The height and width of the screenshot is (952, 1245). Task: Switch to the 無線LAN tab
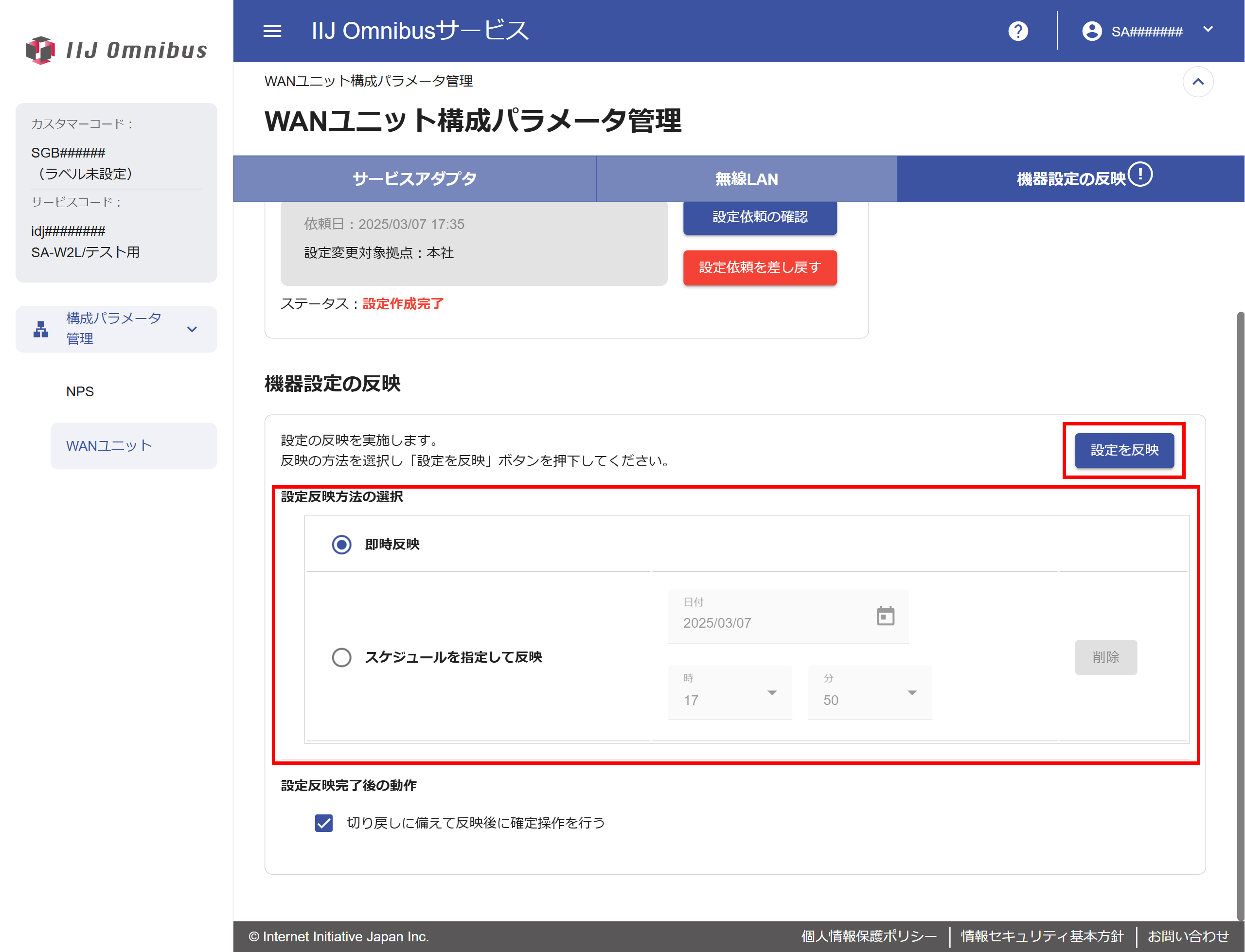coord(747,179)
